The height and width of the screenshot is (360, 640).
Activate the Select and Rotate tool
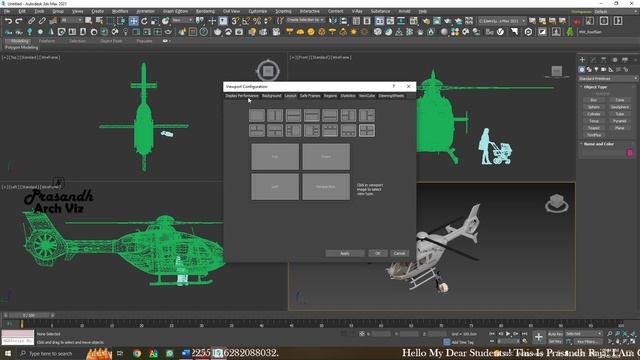coord(144,21)
